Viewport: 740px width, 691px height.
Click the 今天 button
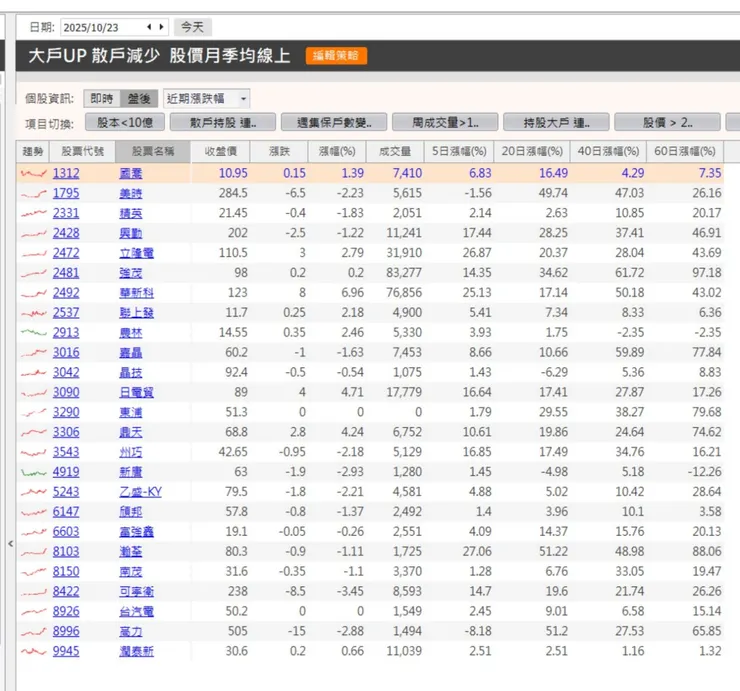[193, 27]
